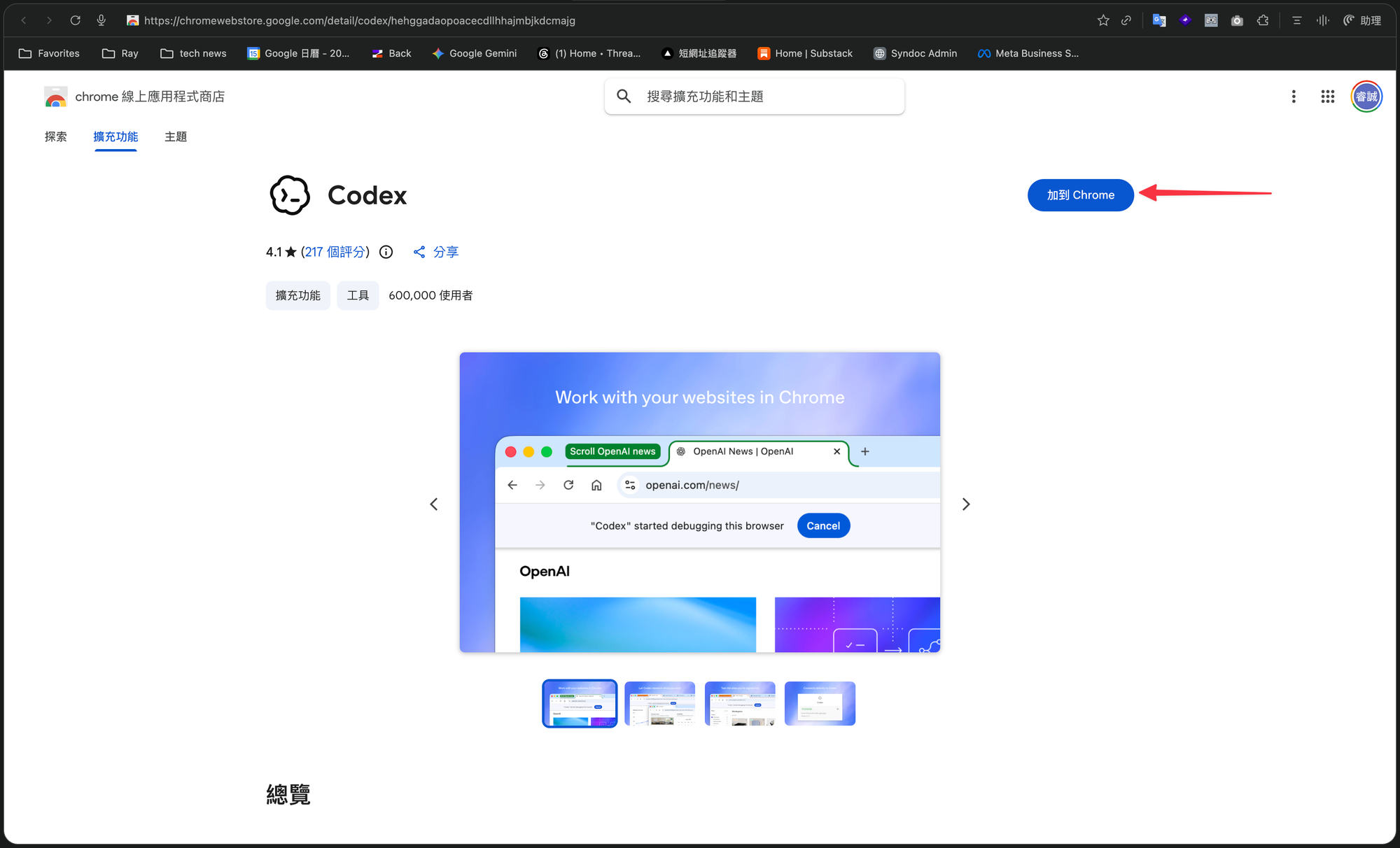
Task: Open the Meta Business bookmark
Action: 1028,53
